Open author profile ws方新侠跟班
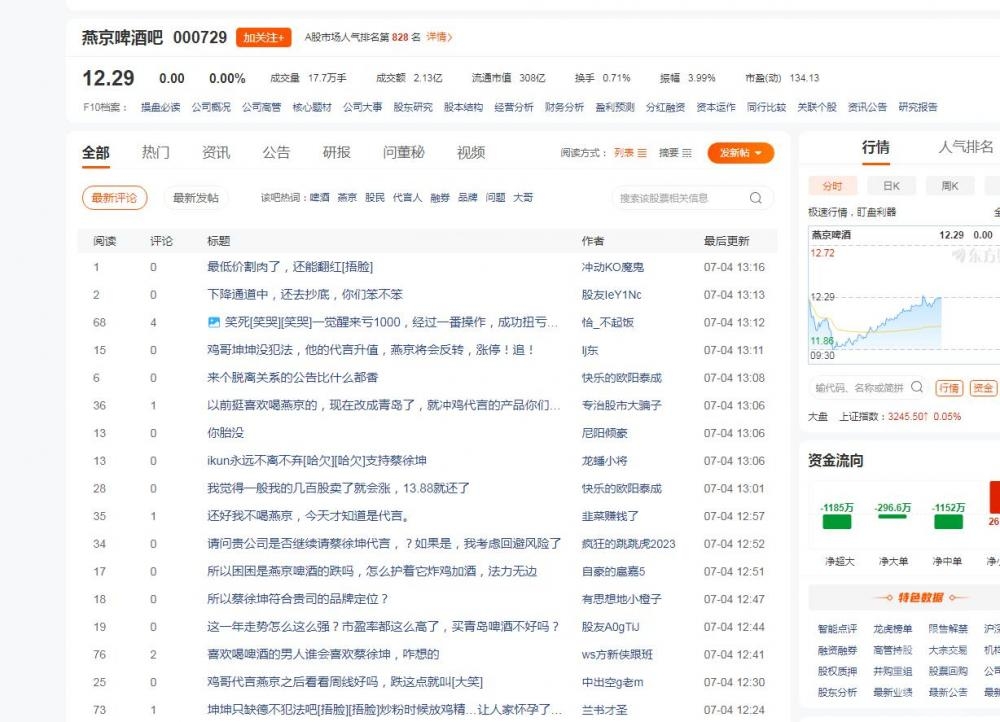 coord(617,654)
